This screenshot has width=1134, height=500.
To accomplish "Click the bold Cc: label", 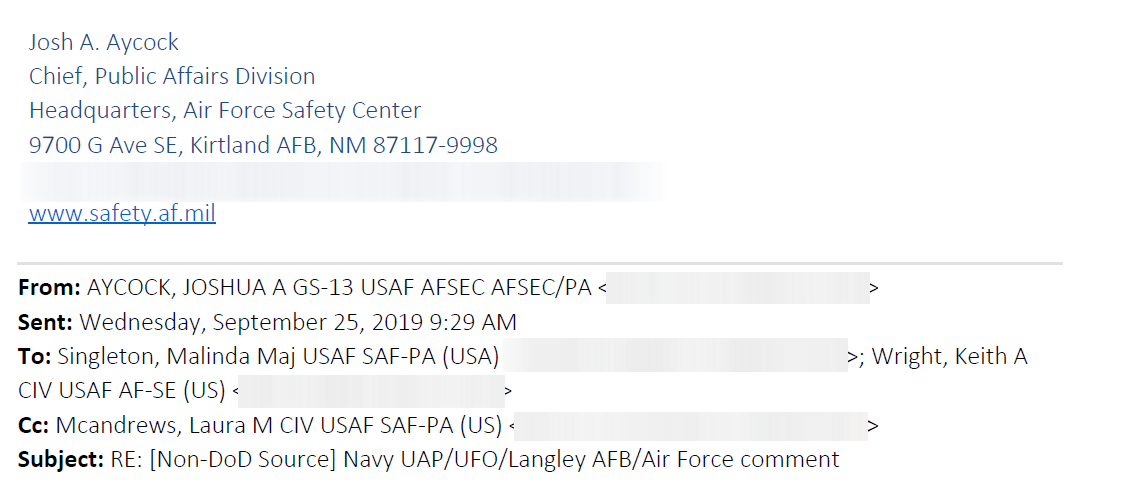I will (x=34, y=425).
